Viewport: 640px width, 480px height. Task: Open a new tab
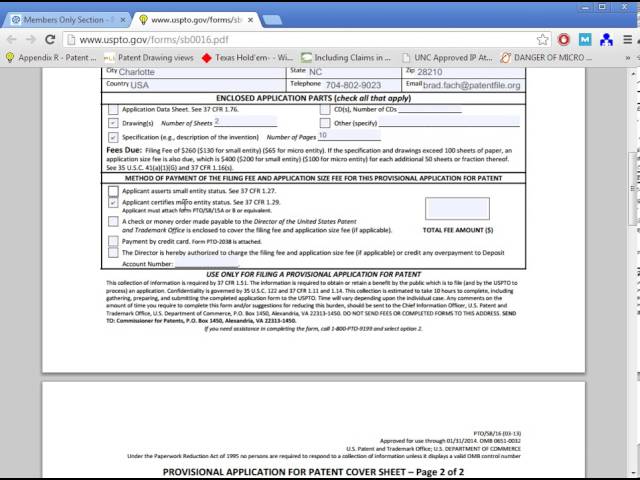pyautogui.click(x=272, y=20)
